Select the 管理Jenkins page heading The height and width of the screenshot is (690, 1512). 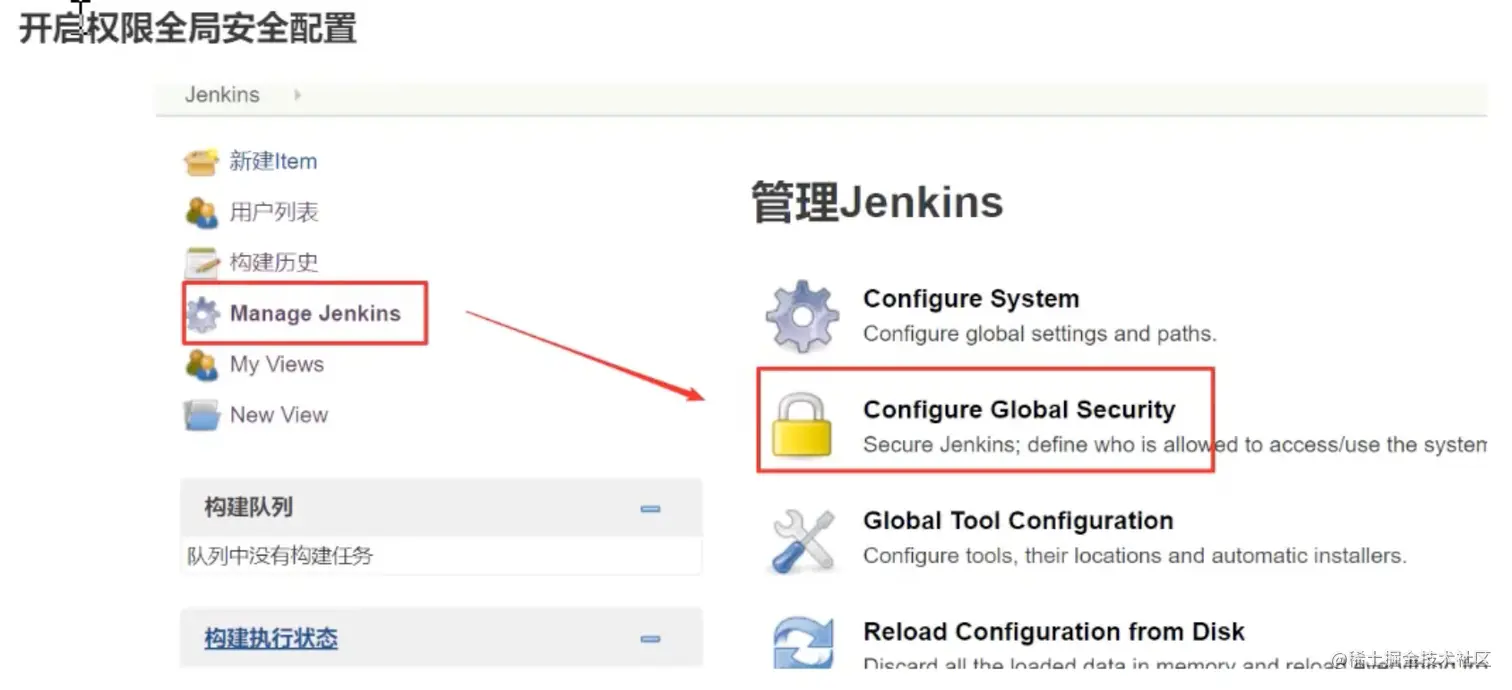877,202
